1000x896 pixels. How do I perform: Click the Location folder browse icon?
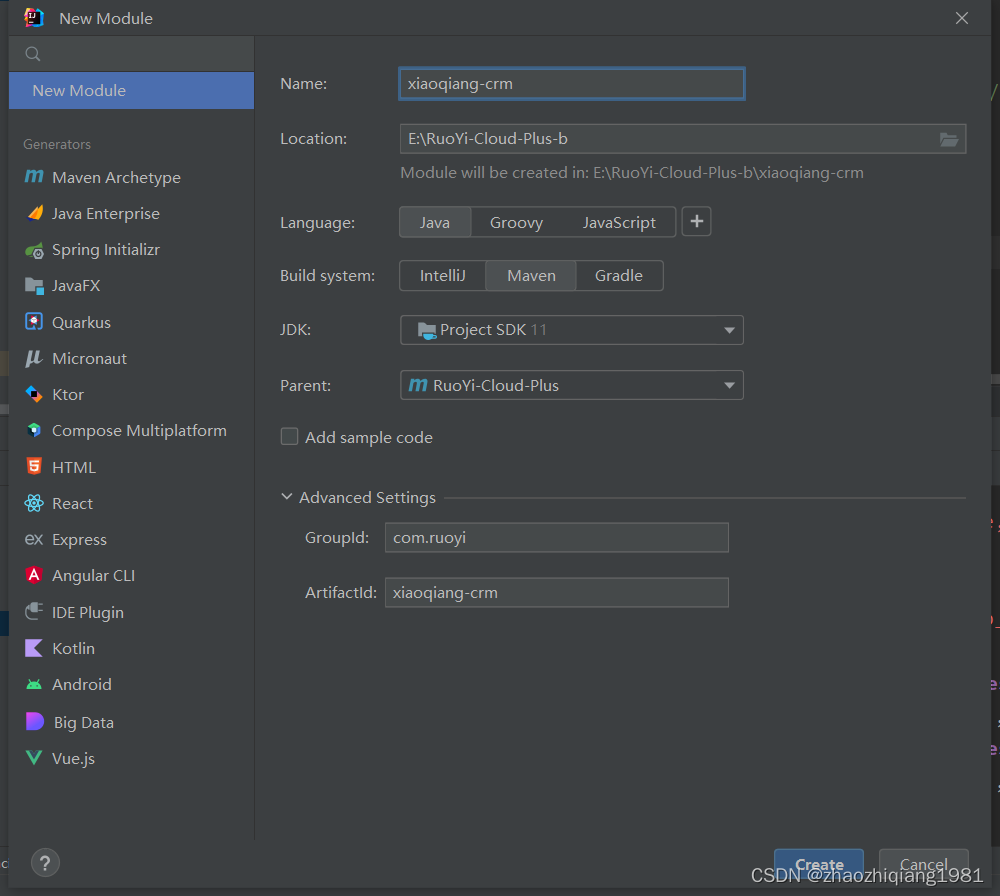click(948, 139)
